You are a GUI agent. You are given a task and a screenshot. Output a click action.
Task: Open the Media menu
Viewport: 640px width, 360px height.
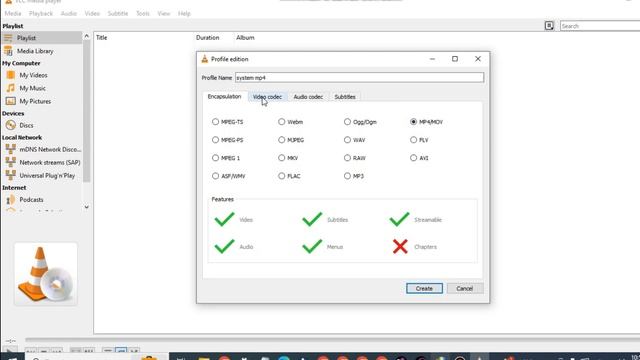[13, 13]
